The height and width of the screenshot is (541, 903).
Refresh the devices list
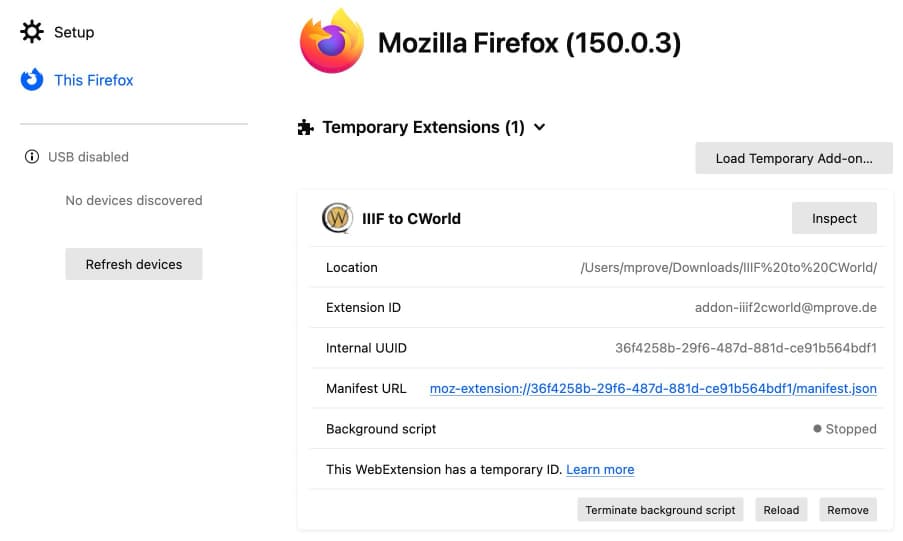tap(134, 264)
